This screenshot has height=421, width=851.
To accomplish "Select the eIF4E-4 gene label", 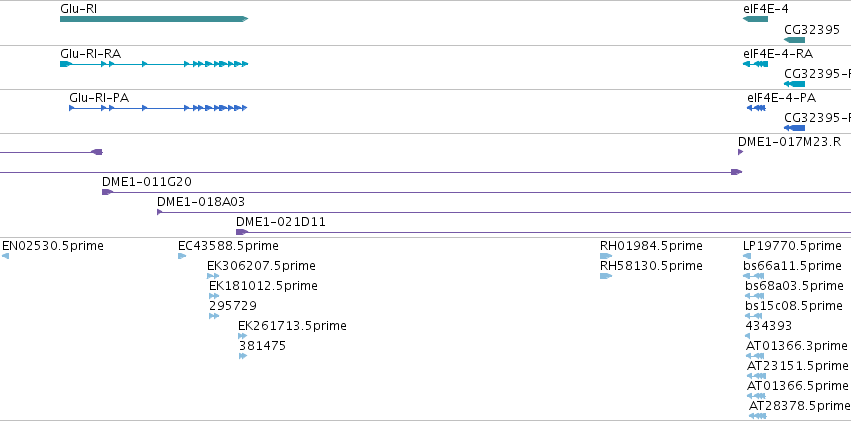I will pos(765,9).
